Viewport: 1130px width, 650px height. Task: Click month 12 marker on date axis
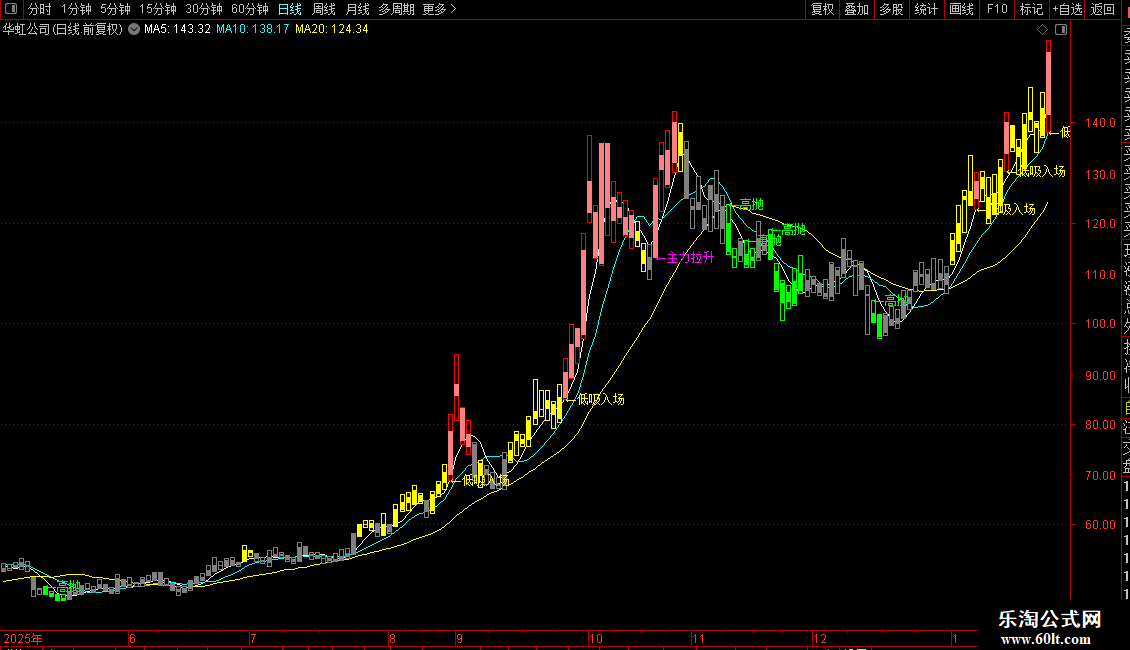pos(819,638)
